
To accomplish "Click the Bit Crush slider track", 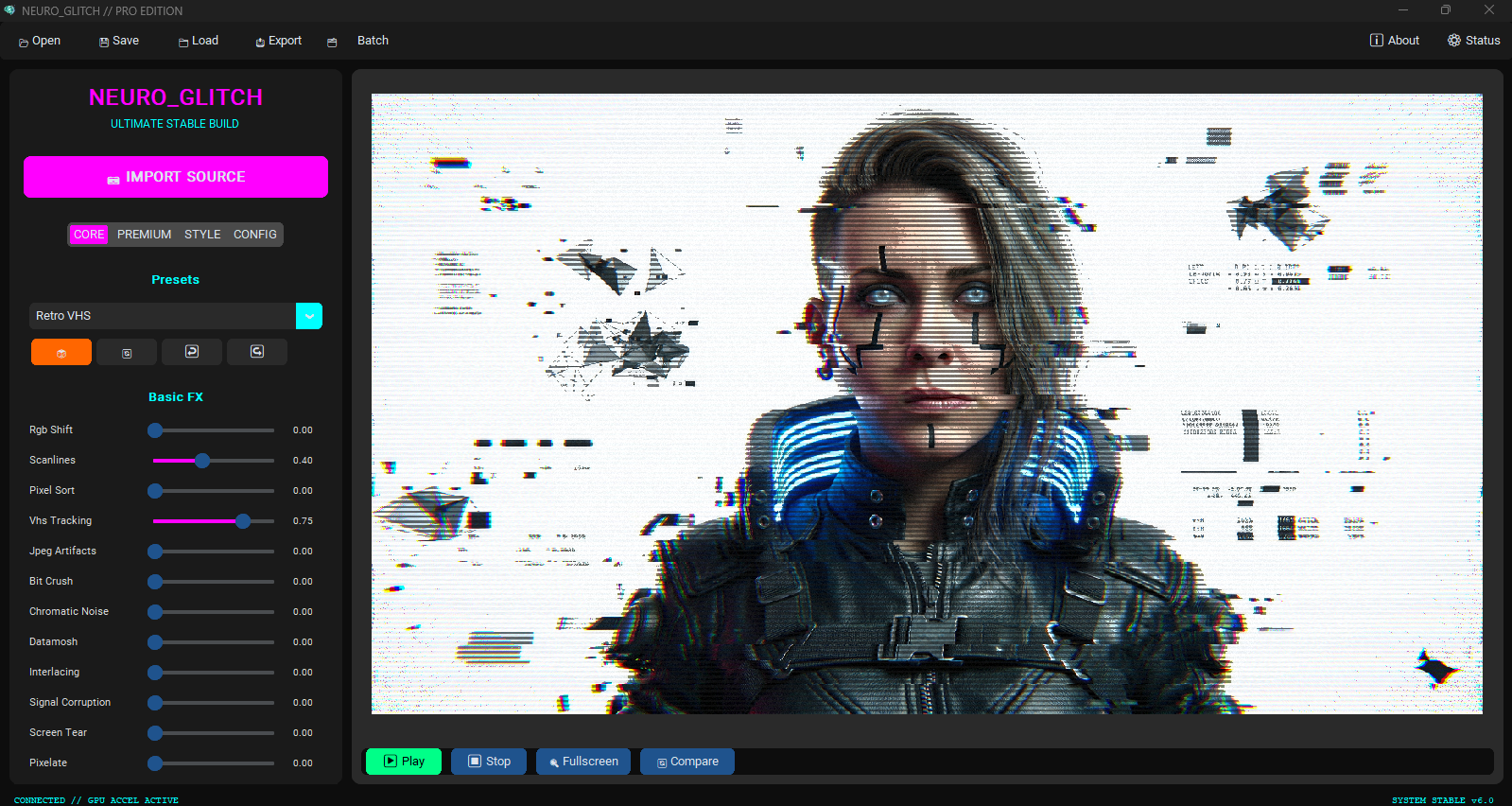I will point(214,582).
